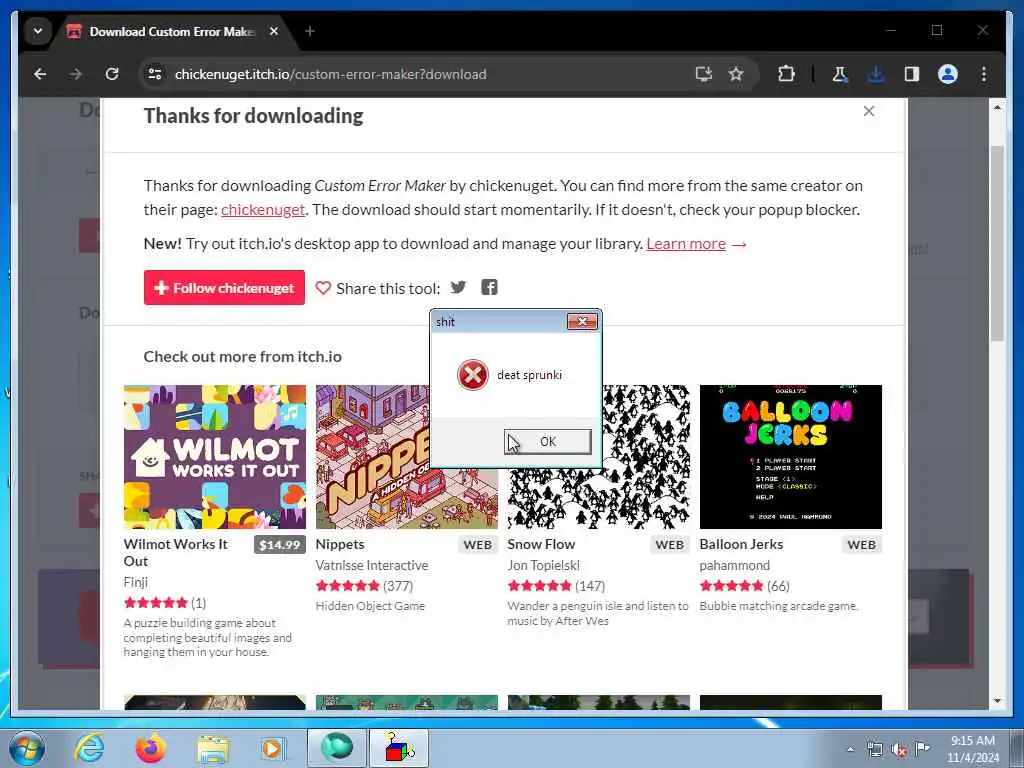Click page scrollbar down arrow
1024x768 pixels.
click(x=997, y=701)
